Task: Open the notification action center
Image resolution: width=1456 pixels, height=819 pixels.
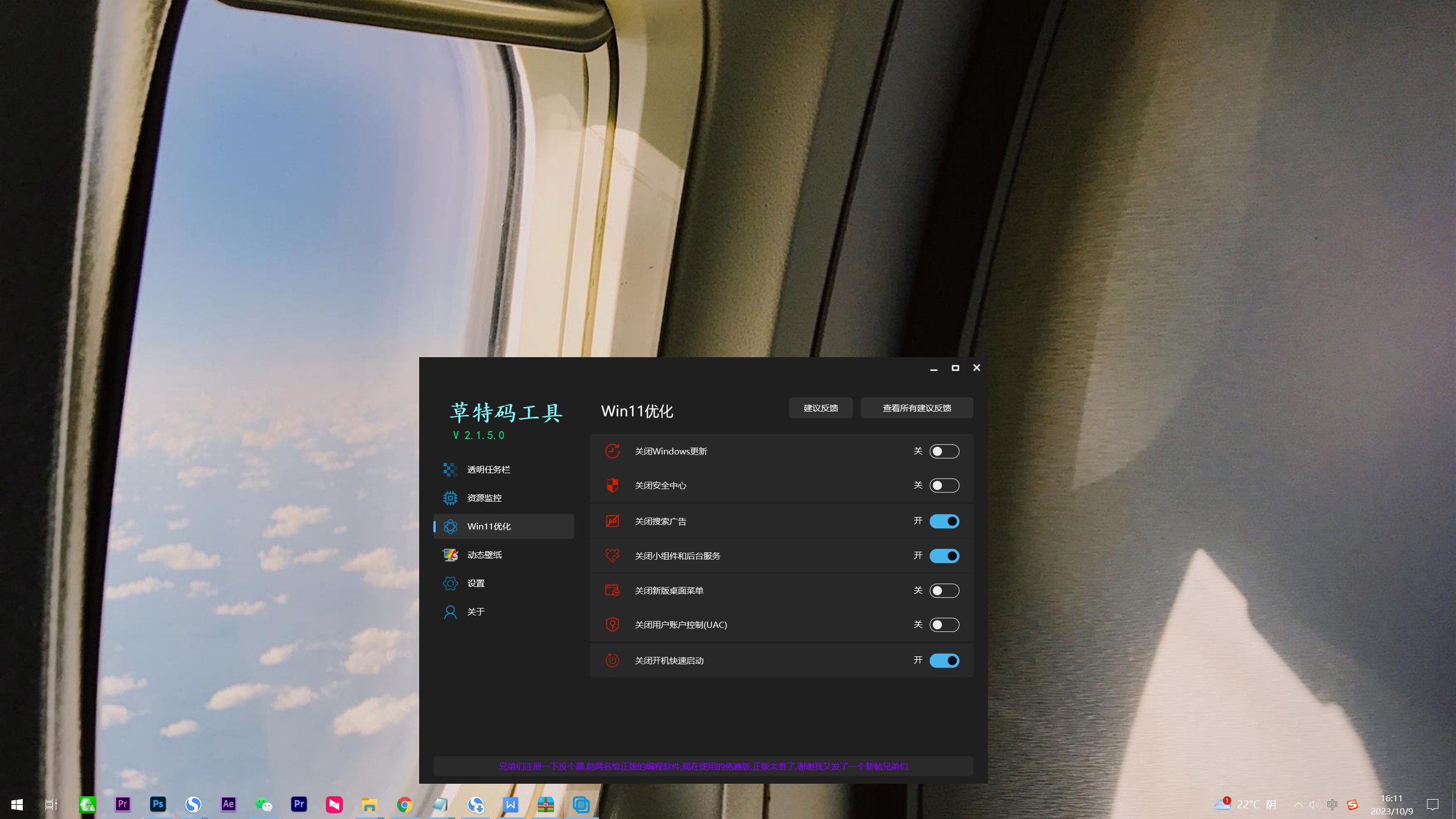Action: (x=1433, y=805)
